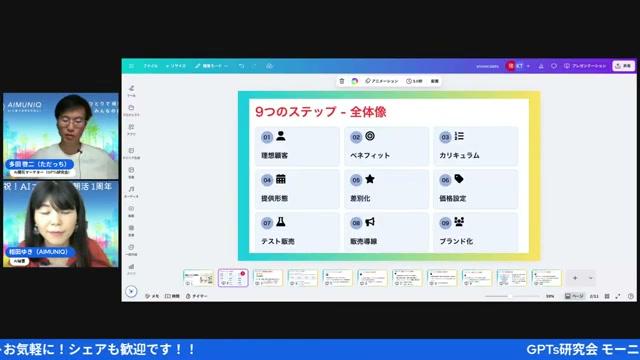This screenshot has width=640, height=360.
Task: Select the ブランド化 label on the slide
Action: click(456, 241)
